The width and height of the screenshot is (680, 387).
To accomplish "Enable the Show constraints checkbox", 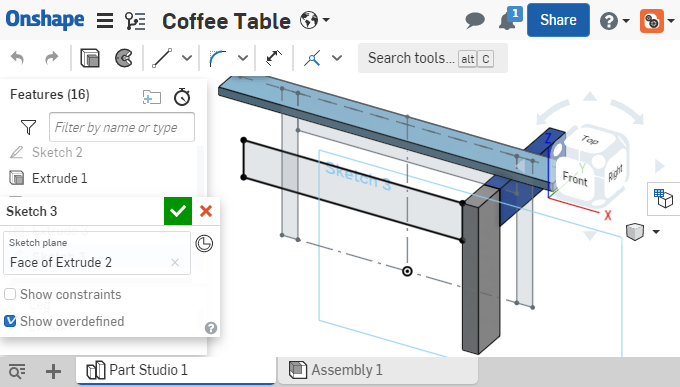I will 10,294.
